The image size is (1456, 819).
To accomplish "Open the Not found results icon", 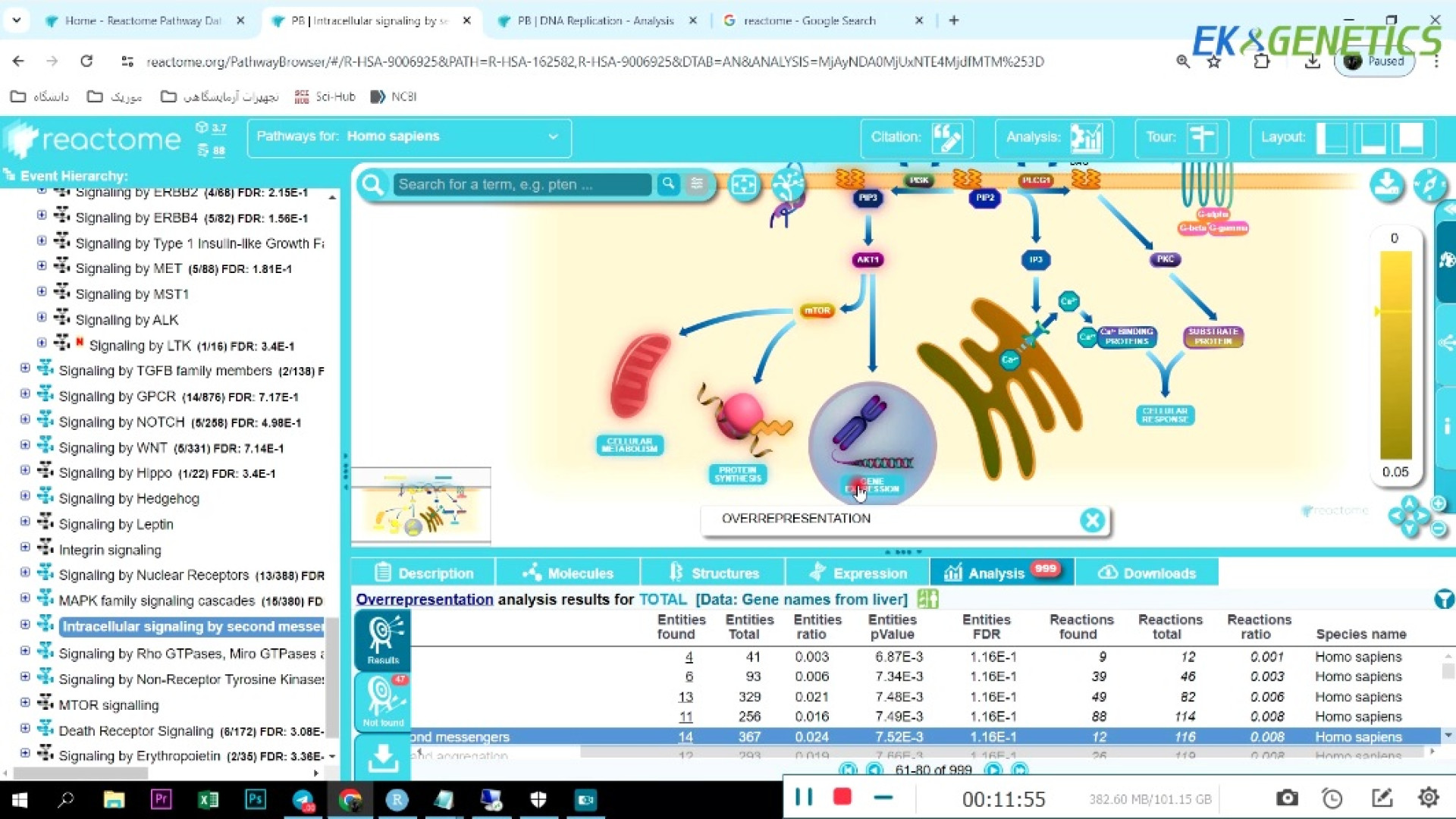I will [383, 701].
